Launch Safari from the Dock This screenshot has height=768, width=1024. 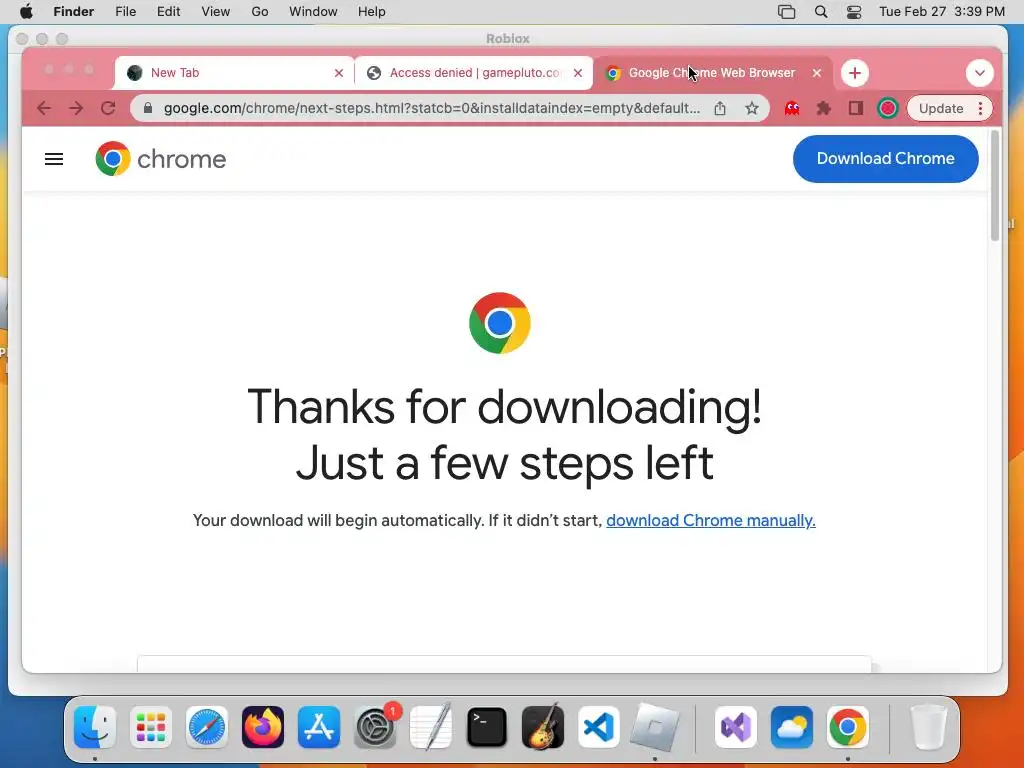pos(207,727)
